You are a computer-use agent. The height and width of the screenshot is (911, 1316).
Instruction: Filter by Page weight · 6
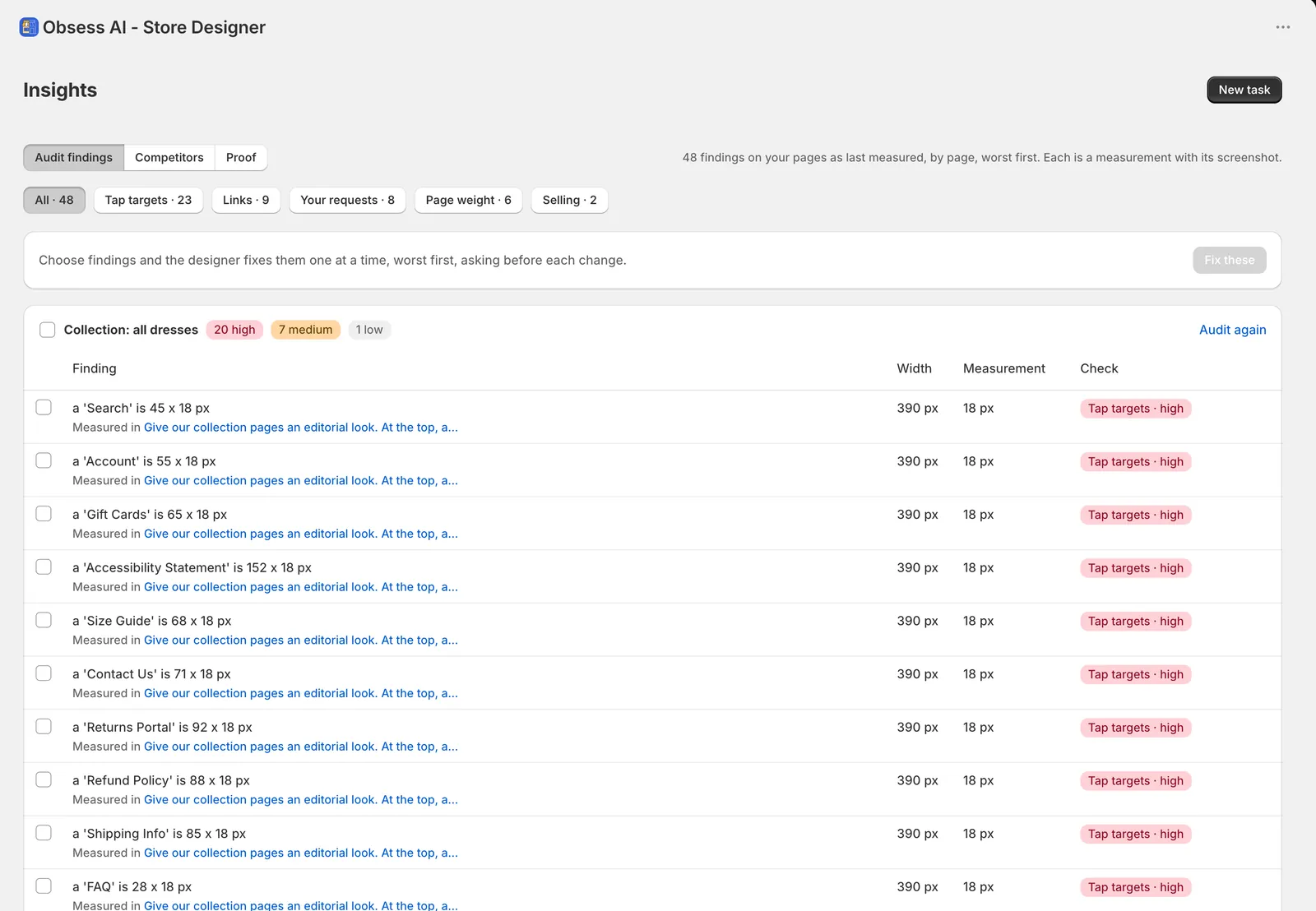point(468,200)
